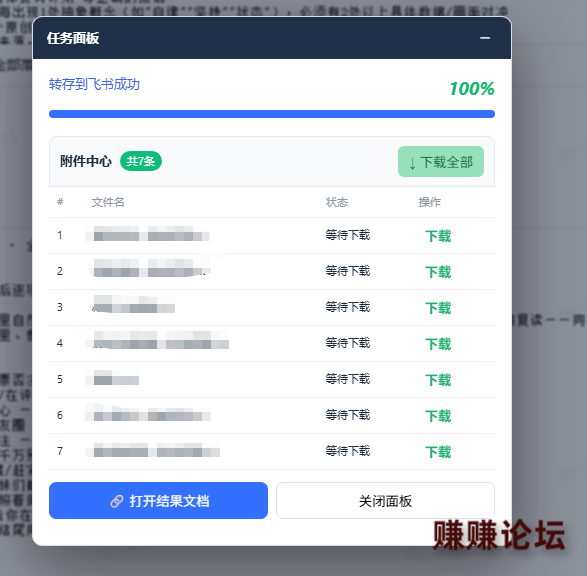The image size is (587, 576).
Task: Click the 任务面板 title text
Action: (73, 38)
